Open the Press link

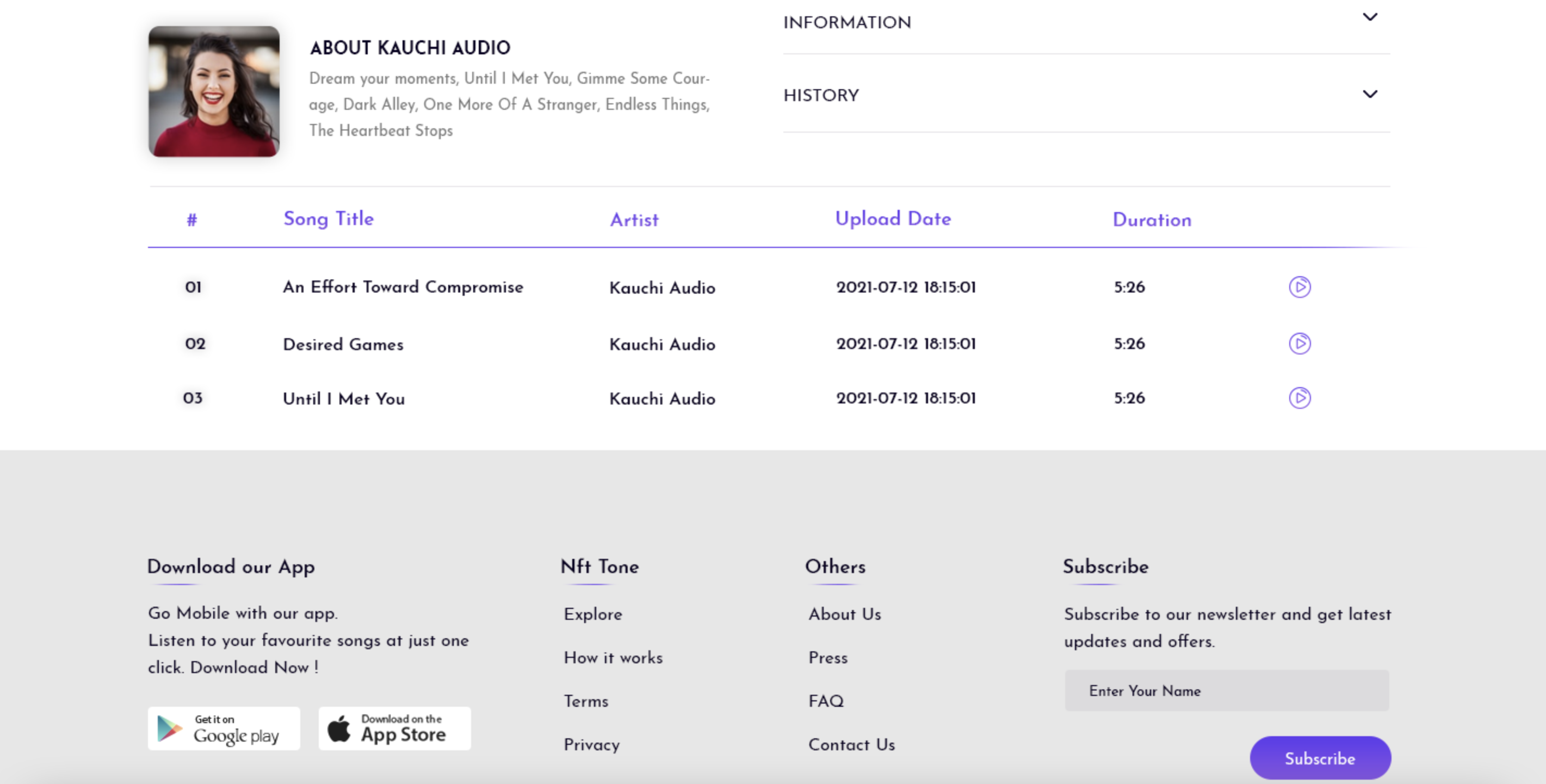pos(827,657)
